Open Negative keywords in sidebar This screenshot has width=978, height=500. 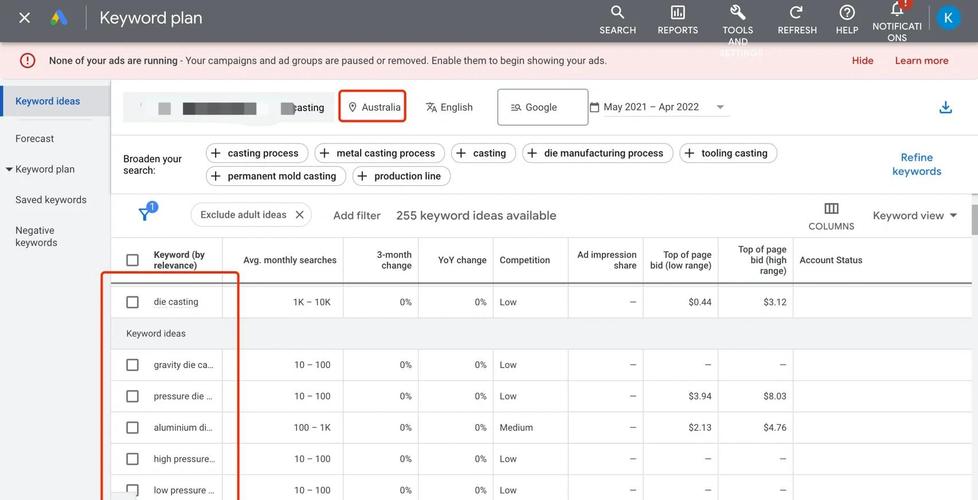(x=36, y=236)
